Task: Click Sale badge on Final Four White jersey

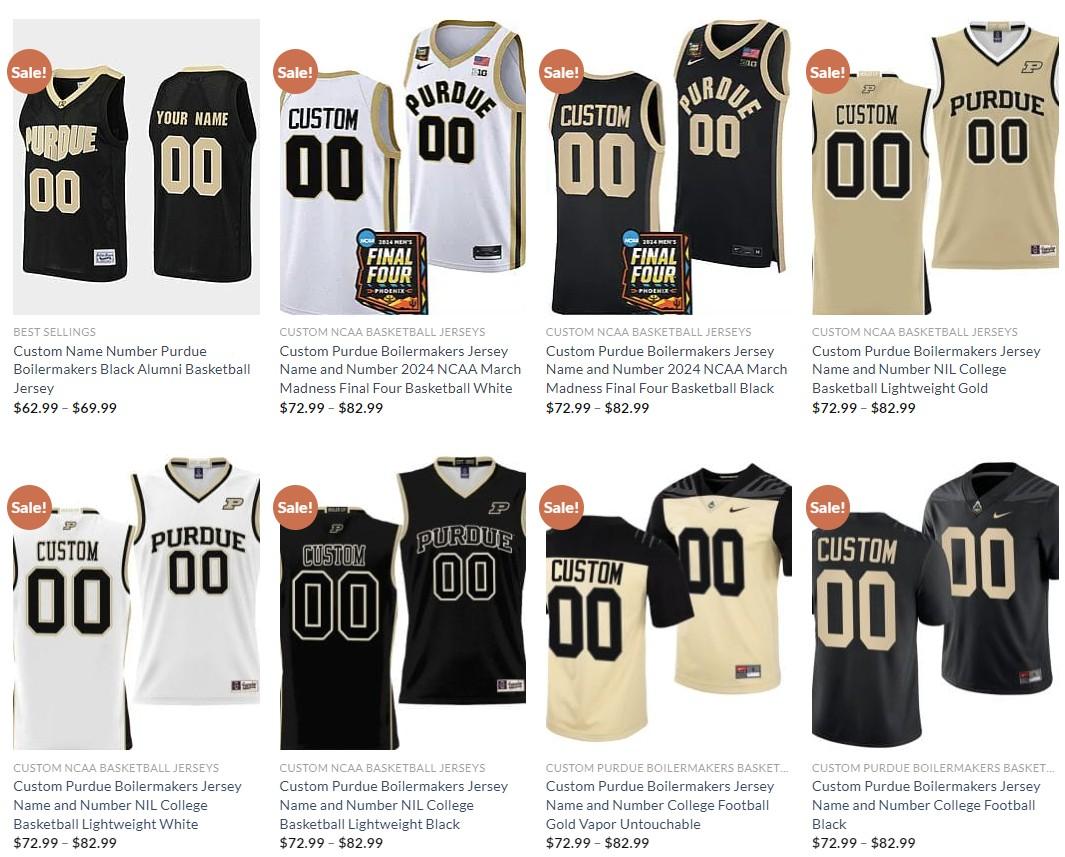Action: pyautogui.click(x=295, y=71)
